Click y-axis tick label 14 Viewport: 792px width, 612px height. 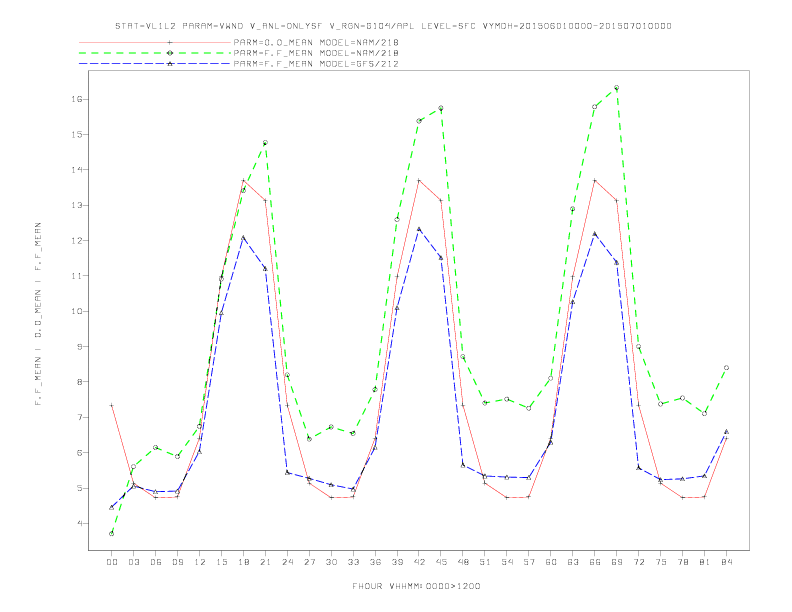76,170
